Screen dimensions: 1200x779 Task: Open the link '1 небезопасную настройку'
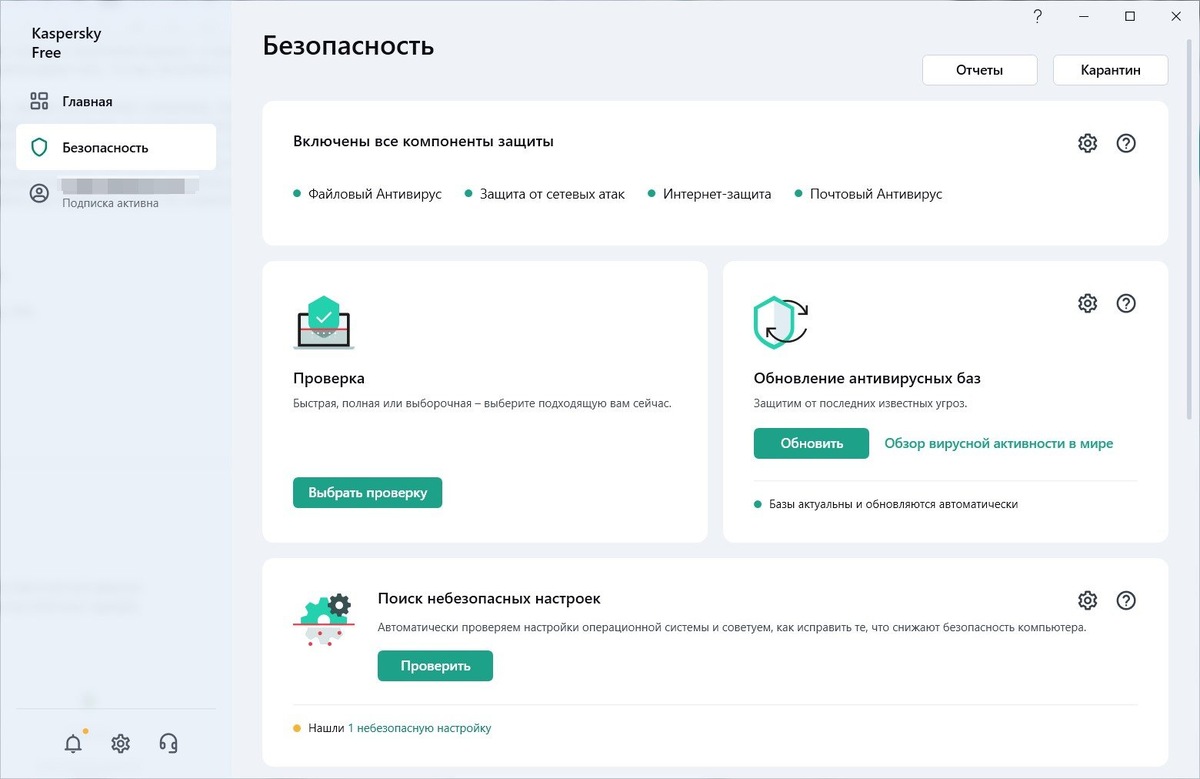[x=419, y=728]
